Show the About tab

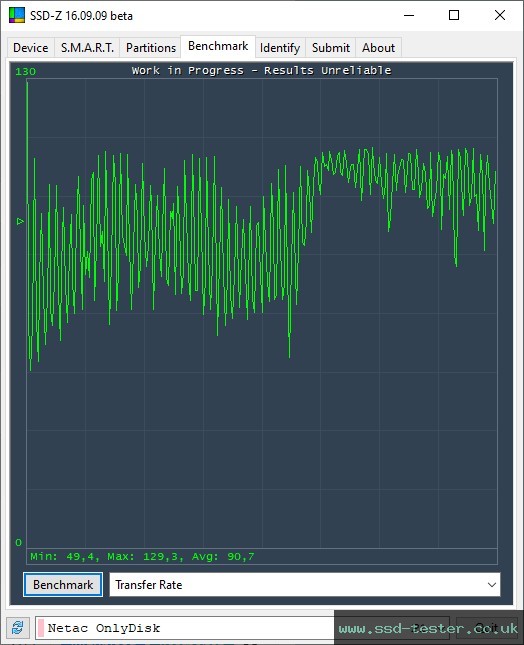[x=378, y=48]
